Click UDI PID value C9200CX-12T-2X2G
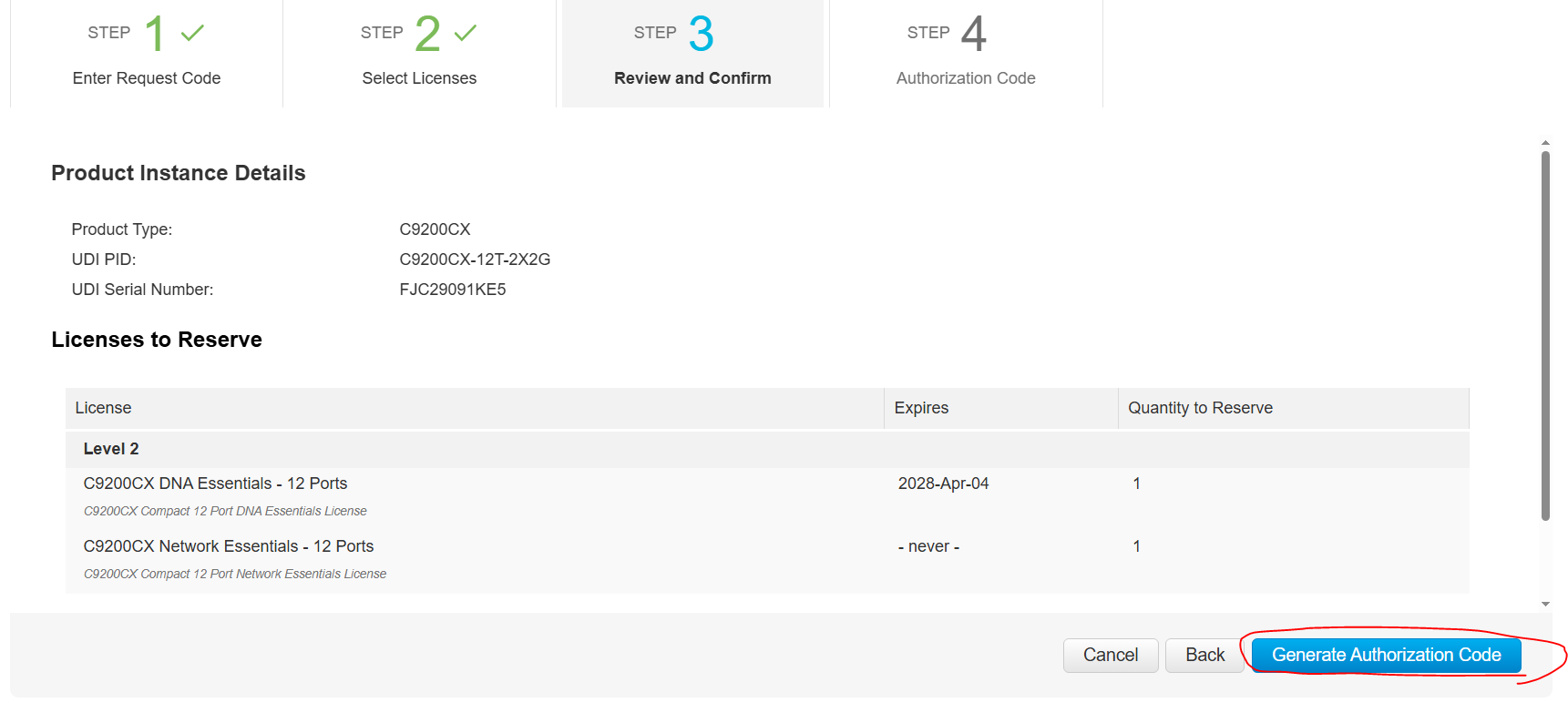This screenshot has width=1568, height=723. point(475,260)
